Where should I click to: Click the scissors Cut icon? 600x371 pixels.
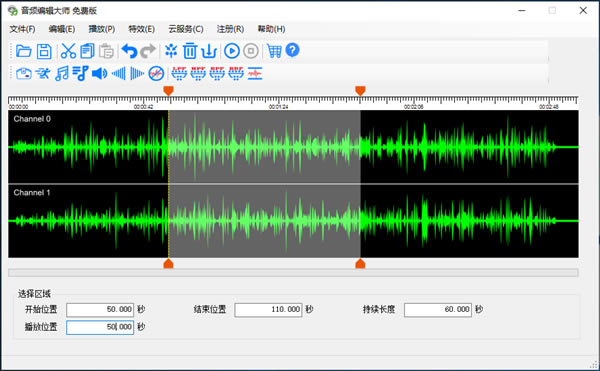(68, 51)
